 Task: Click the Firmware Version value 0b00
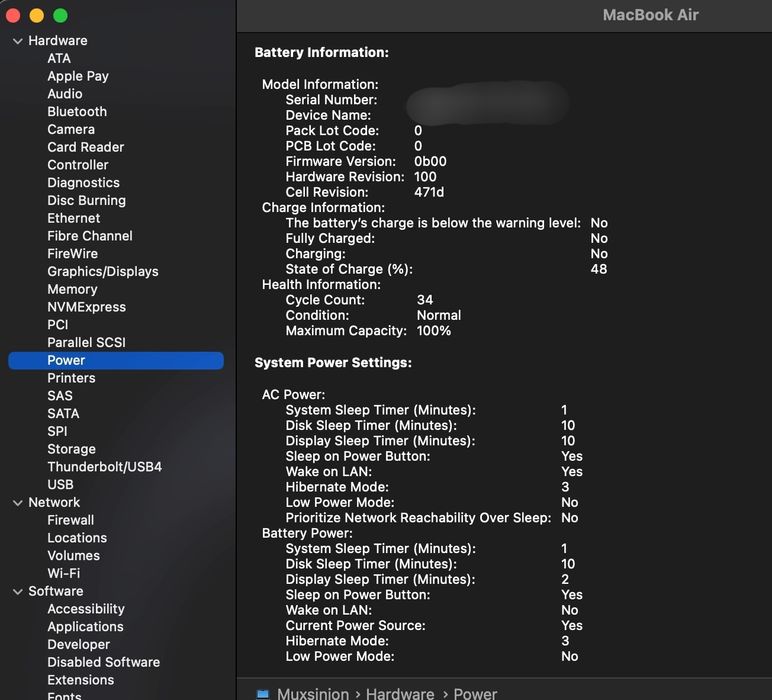(430, 161)
